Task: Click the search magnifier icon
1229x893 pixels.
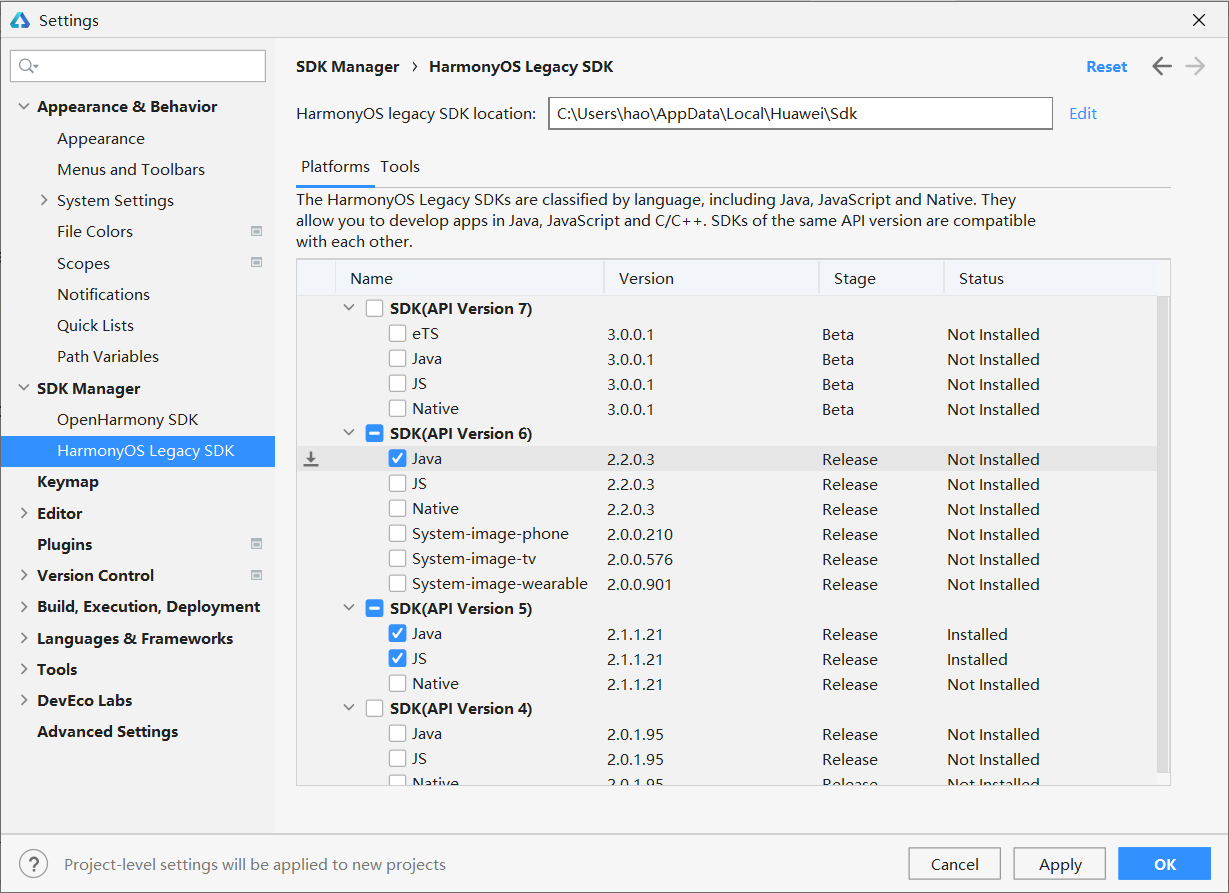Action: (x=28, y=66)
